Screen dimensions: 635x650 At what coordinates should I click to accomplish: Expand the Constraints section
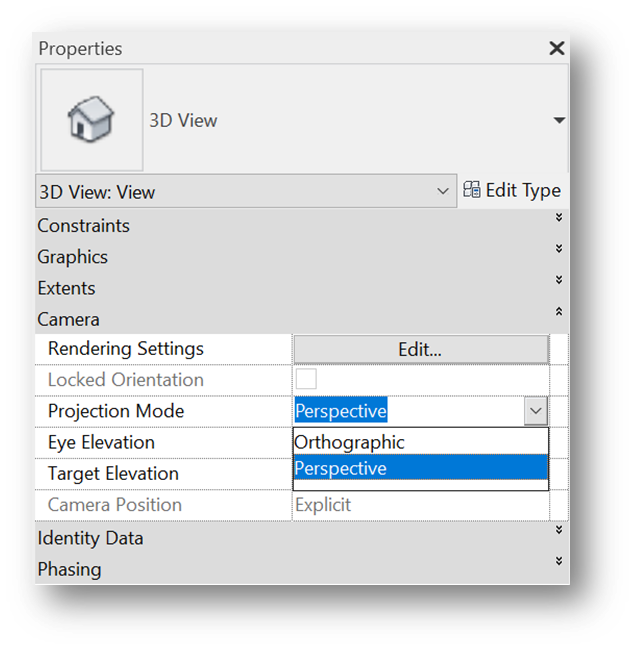(559, 217)
